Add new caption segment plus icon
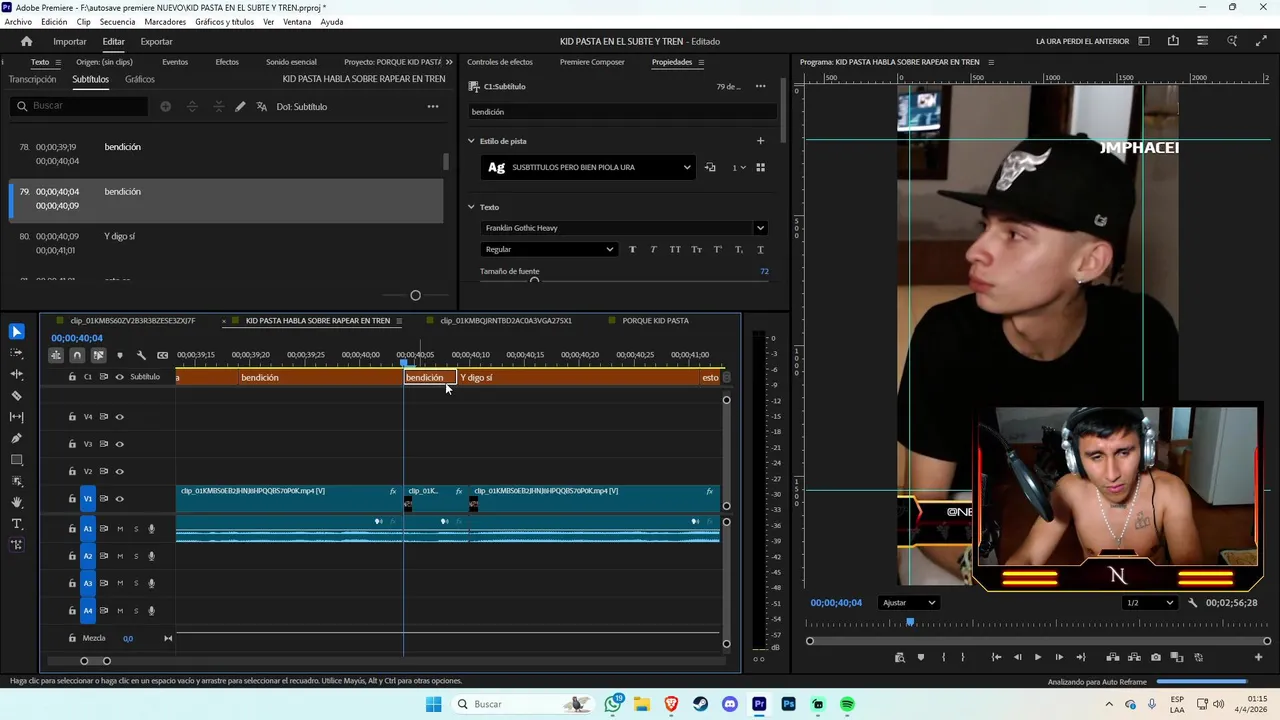1280x720 pixels. pos(165,106)
